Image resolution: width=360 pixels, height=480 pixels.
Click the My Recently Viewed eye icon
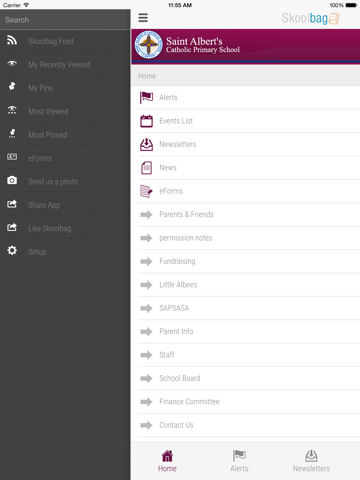(x=12, y=63)
